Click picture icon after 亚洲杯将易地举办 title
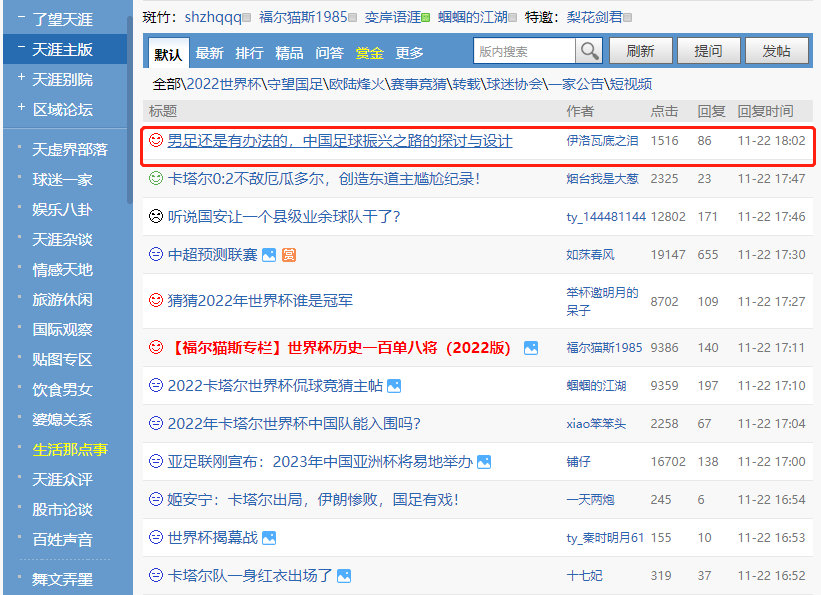Viewport: 821px width, 595px height. (484, 462)
